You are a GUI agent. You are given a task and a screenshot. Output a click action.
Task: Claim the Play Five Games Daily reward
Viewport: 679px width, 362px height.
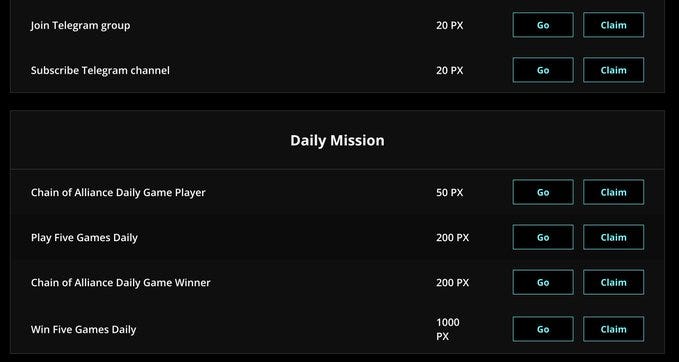tap(613, 237)
